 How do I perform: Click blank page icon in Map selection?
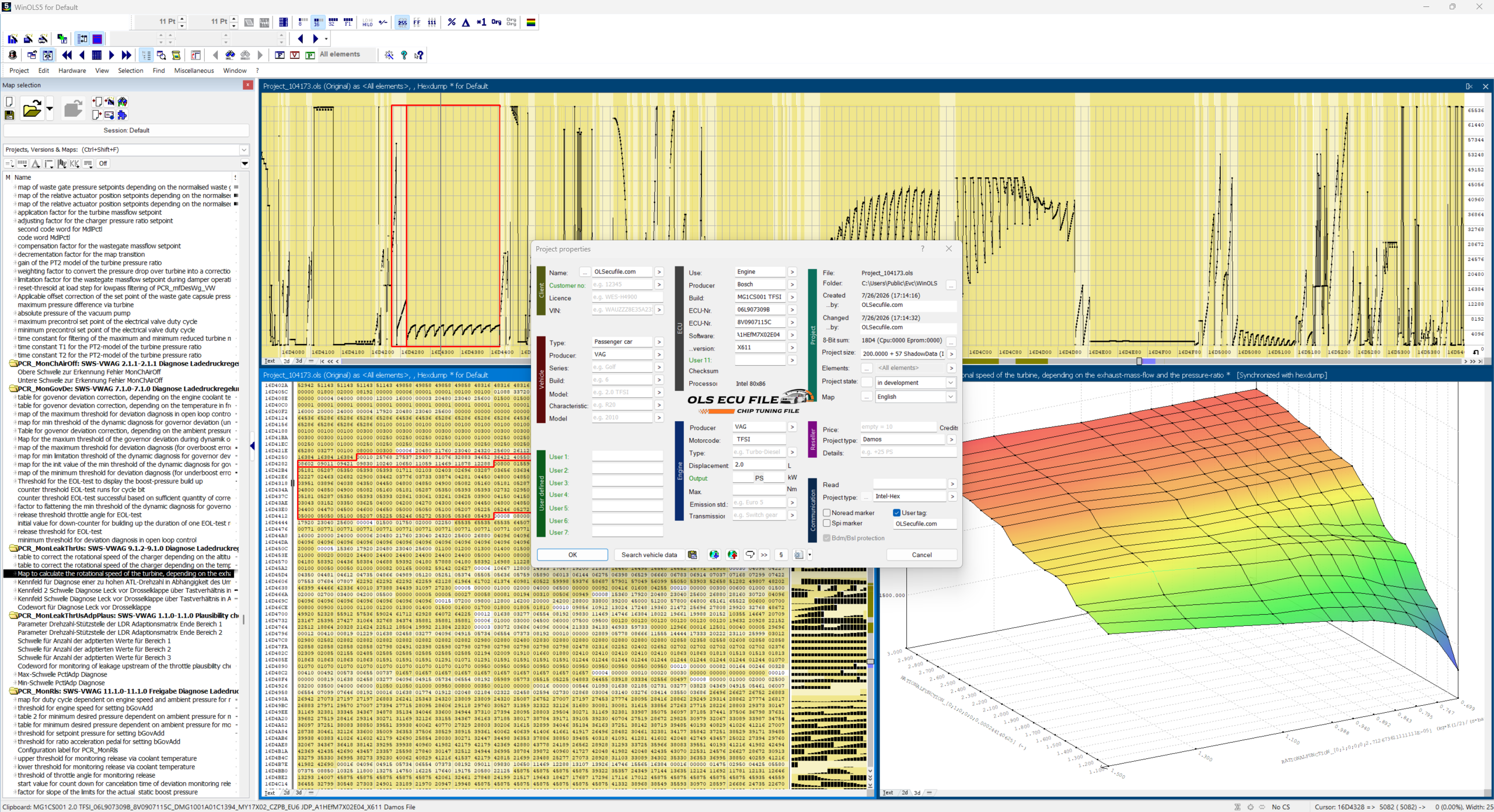(9, 102)
